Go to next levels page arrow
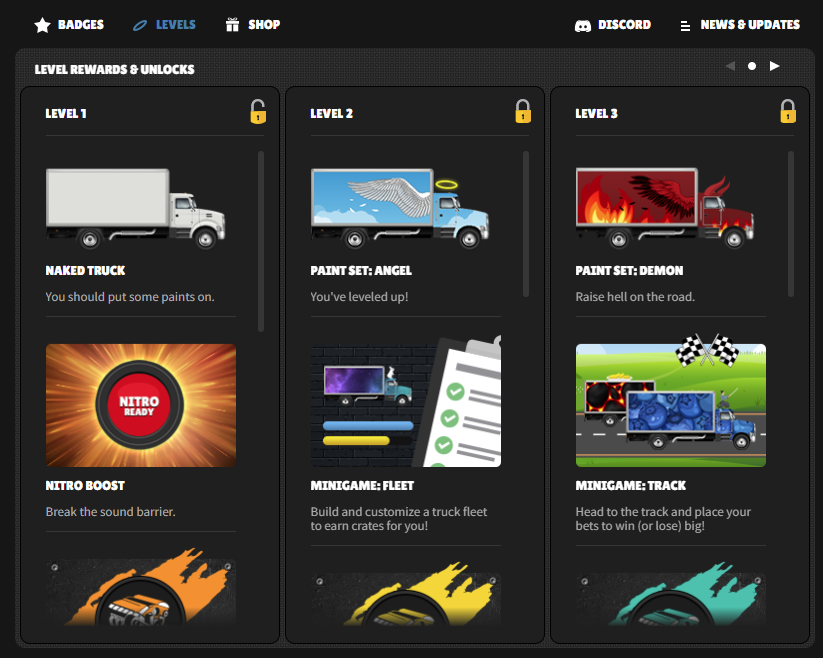This screenshot has width=823, height=658. pos(774,66)
